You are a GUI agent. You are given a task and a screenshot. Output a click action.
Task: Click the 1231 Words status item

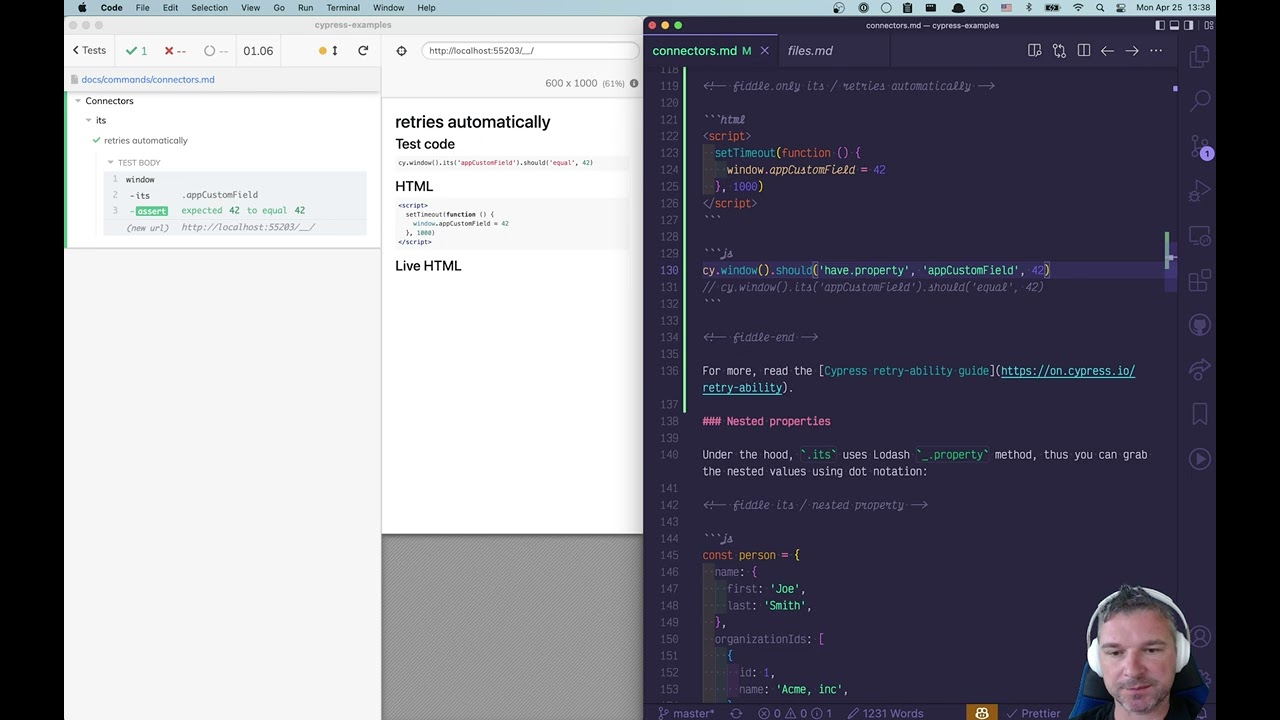pyautogui.click(x=885, y=713)
